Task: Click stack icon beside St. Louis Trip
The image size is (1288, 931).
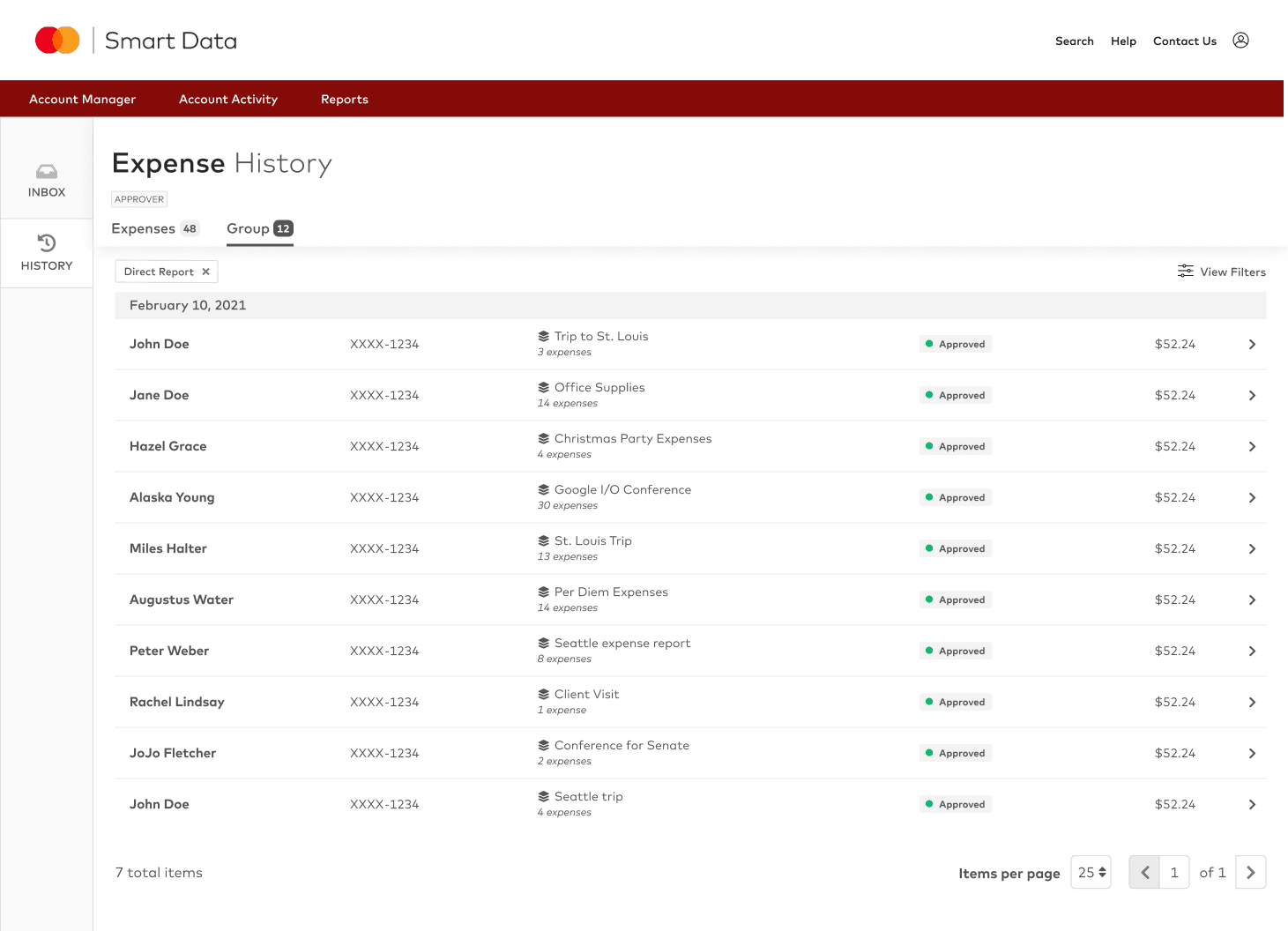Action: tap(544, 540)
